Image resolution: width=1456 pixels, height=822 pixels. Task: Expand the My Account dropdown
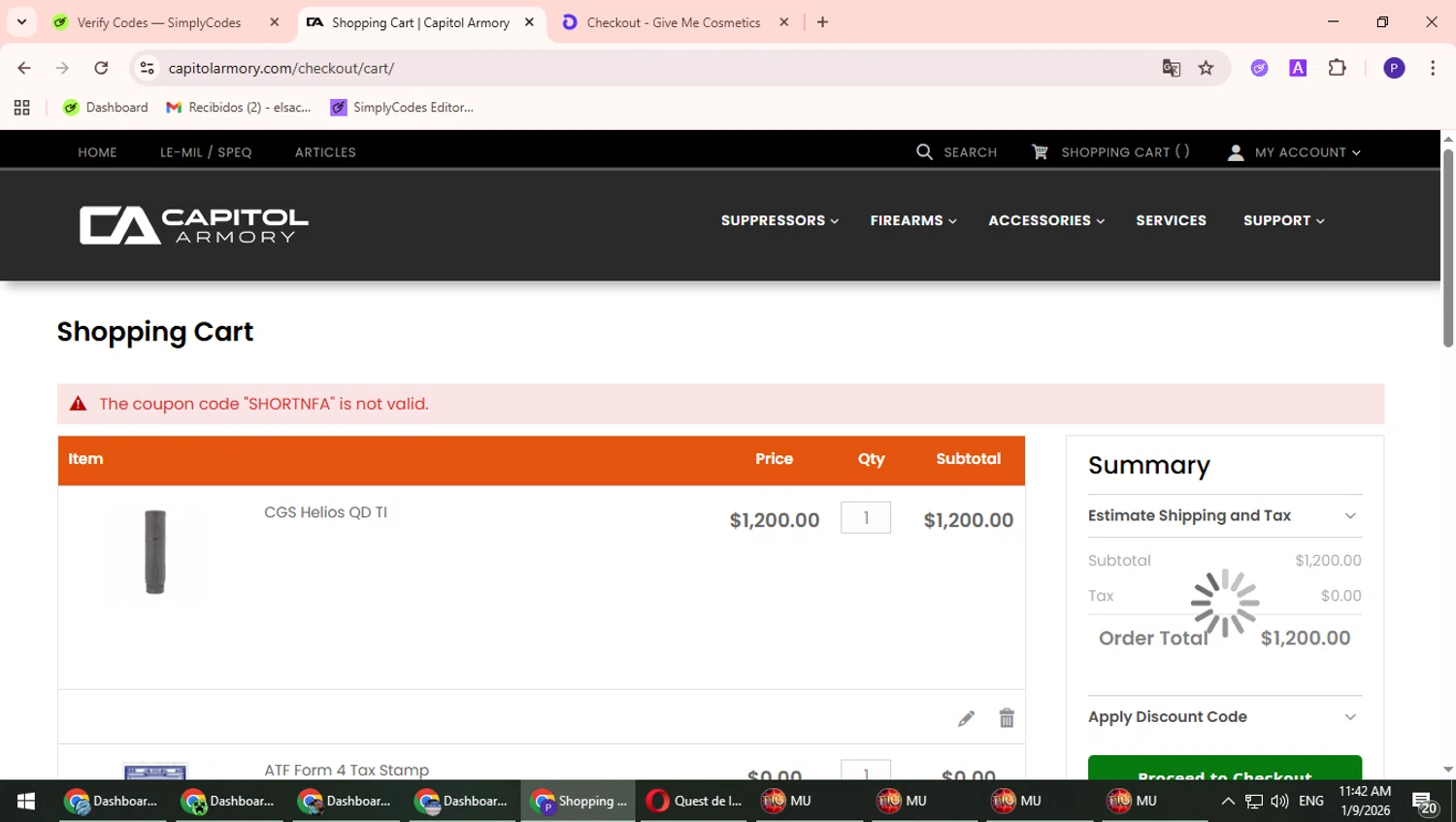pyautogui.click(x=1307, y=152)
